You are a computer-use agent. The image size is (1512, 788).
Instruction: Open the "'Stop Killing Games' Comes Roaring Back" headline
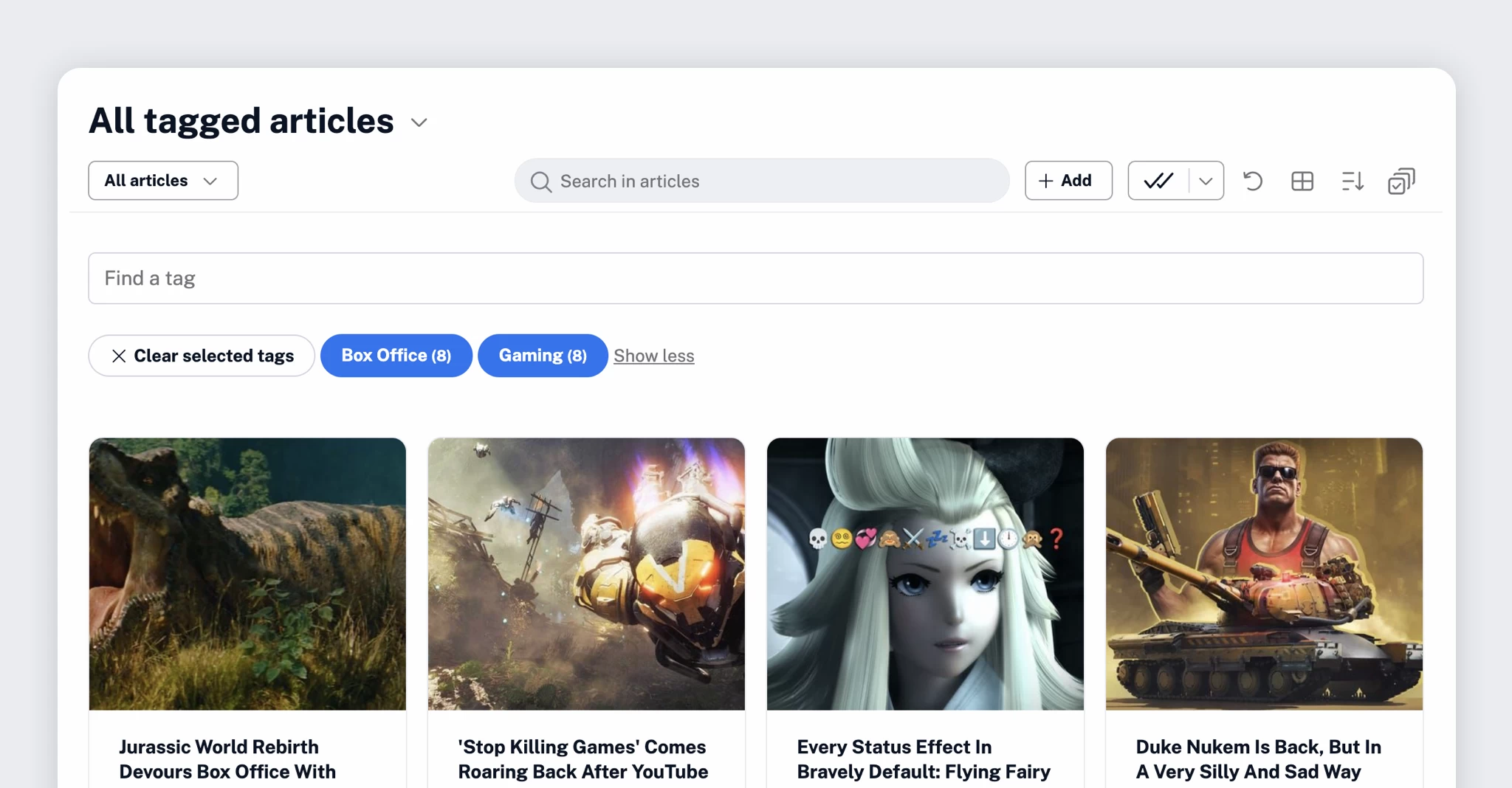click(583, 759)
